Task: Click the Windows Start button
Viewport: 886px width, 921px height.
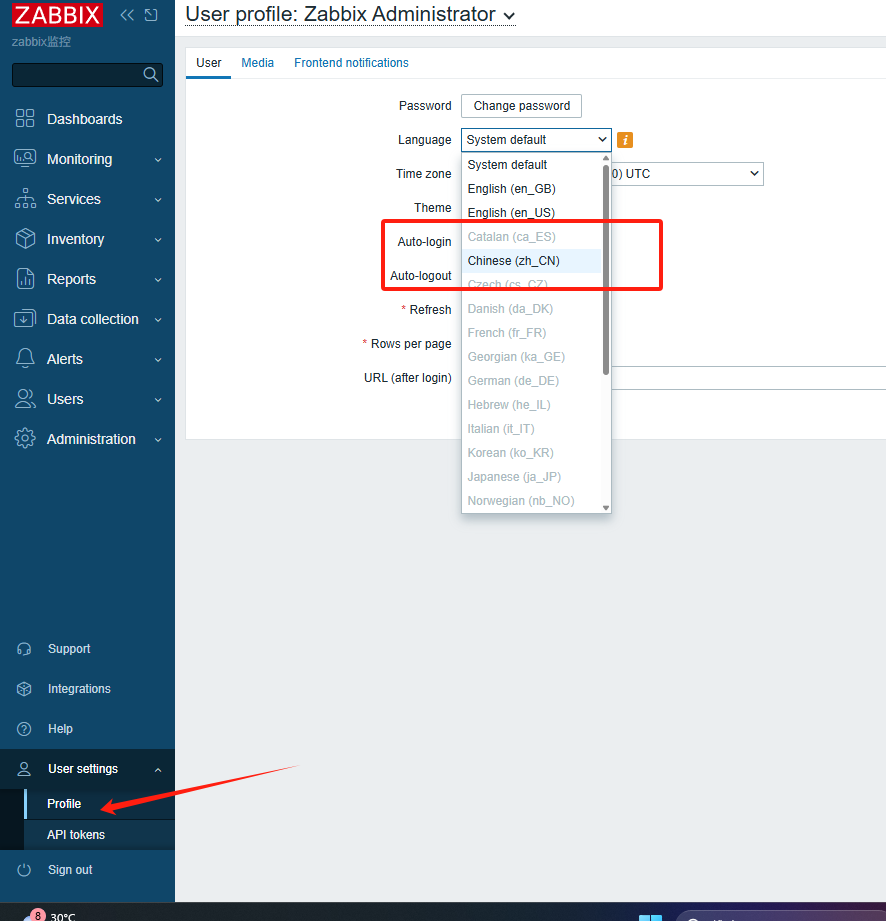Action: tap(650, 917)
